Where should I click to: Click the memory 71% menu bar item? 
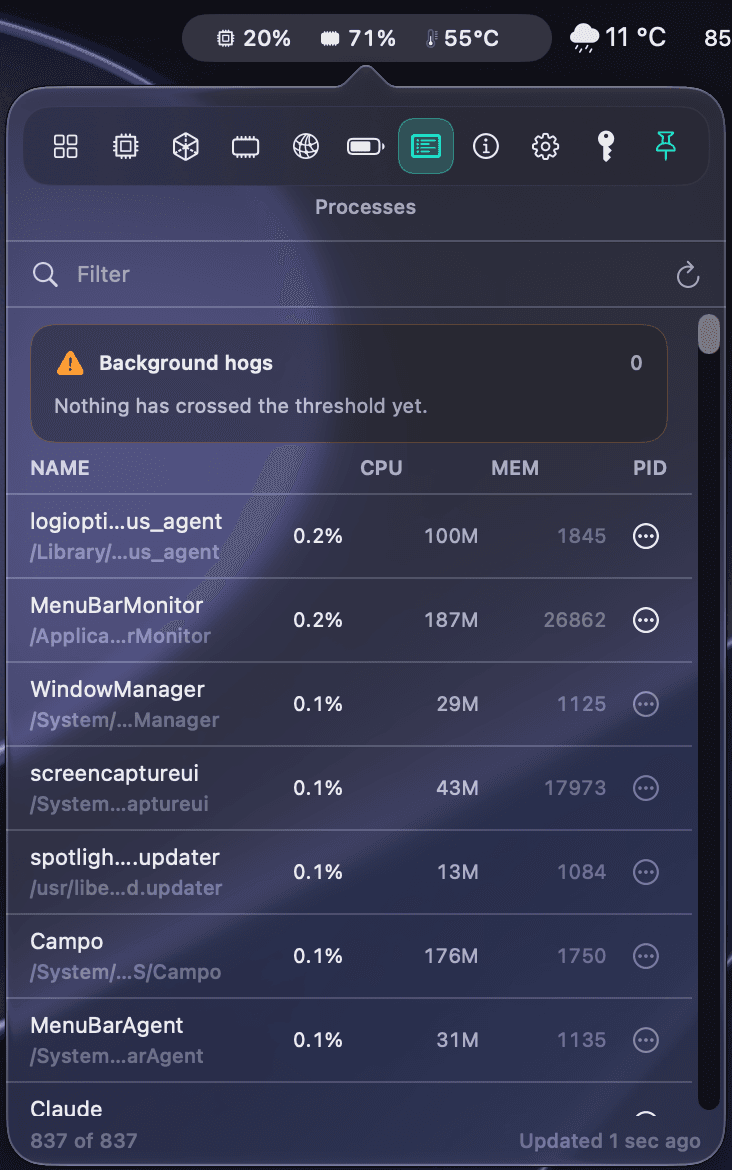358,38
